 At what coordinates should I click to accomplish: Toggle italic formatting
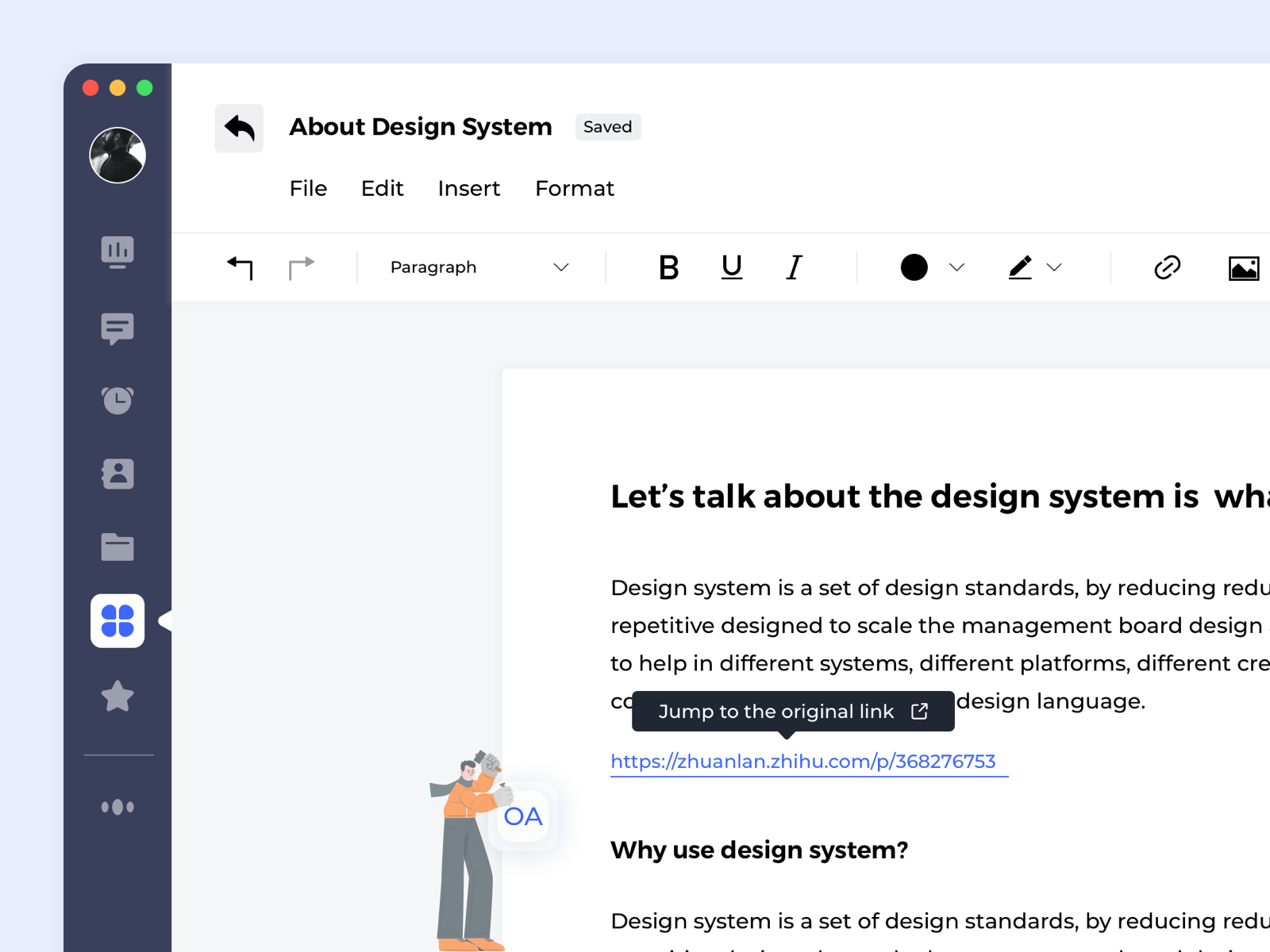794,267
